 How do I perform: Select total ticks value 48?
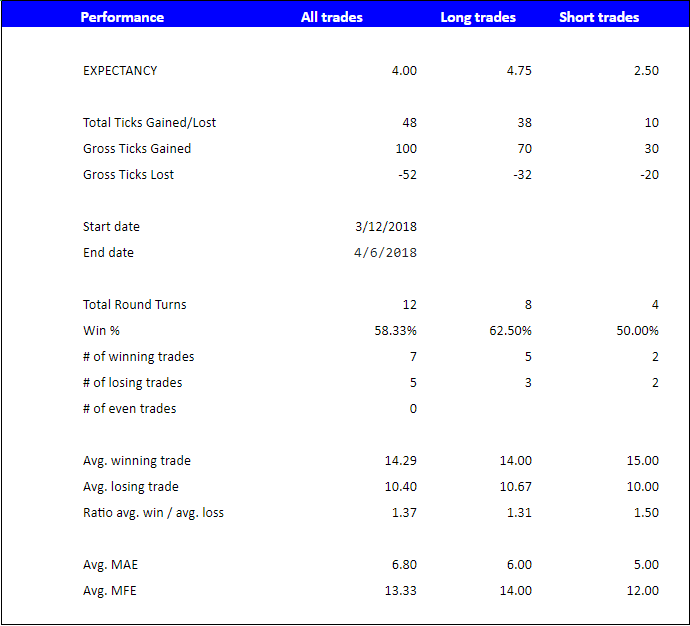[410, 123]
